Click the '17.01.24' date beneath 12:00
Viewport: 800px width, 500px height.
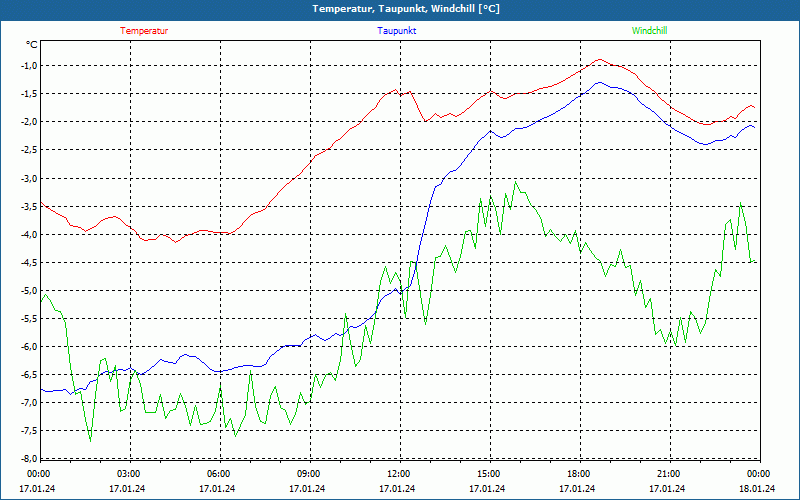click(397, 488)
